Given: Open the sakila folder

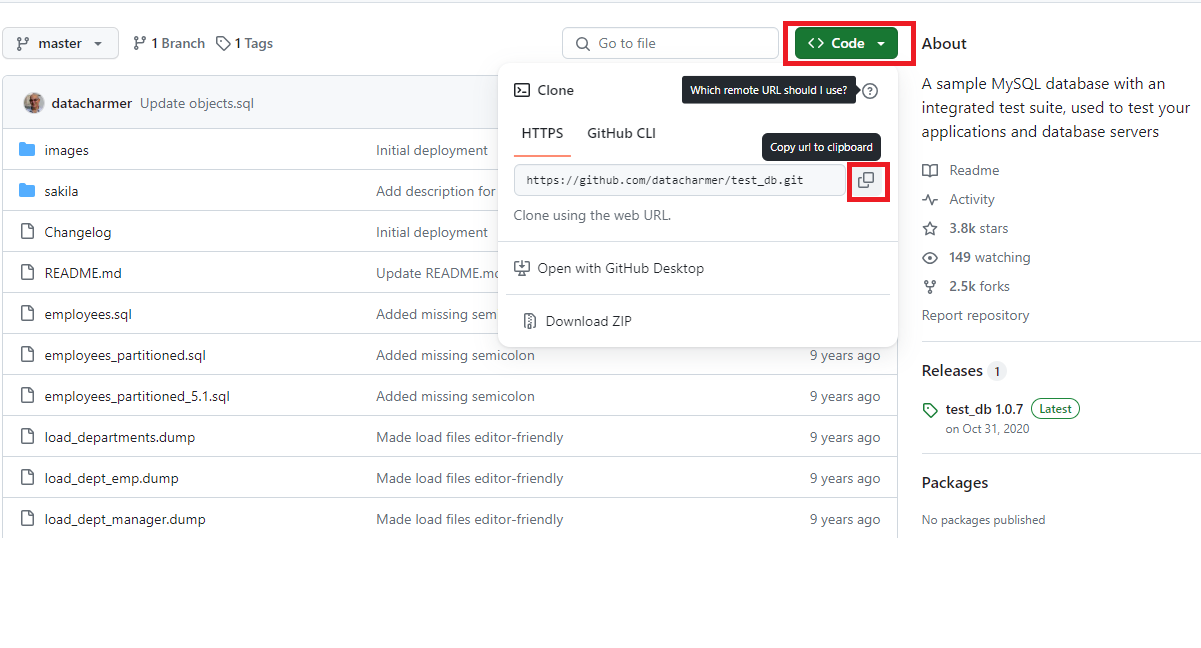Looking at the screenshot, I should click(61, 191).
